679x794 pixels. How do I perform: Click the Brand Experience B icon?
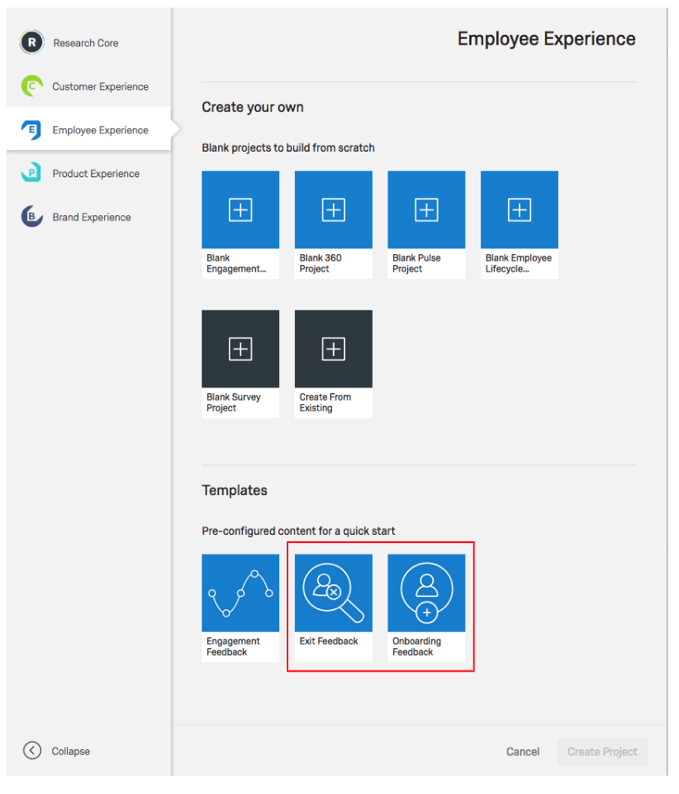[31, 217]
